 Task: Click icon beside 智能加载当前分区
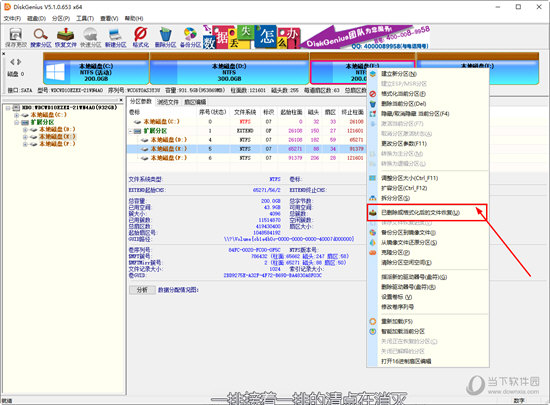[x=373, y=331]
